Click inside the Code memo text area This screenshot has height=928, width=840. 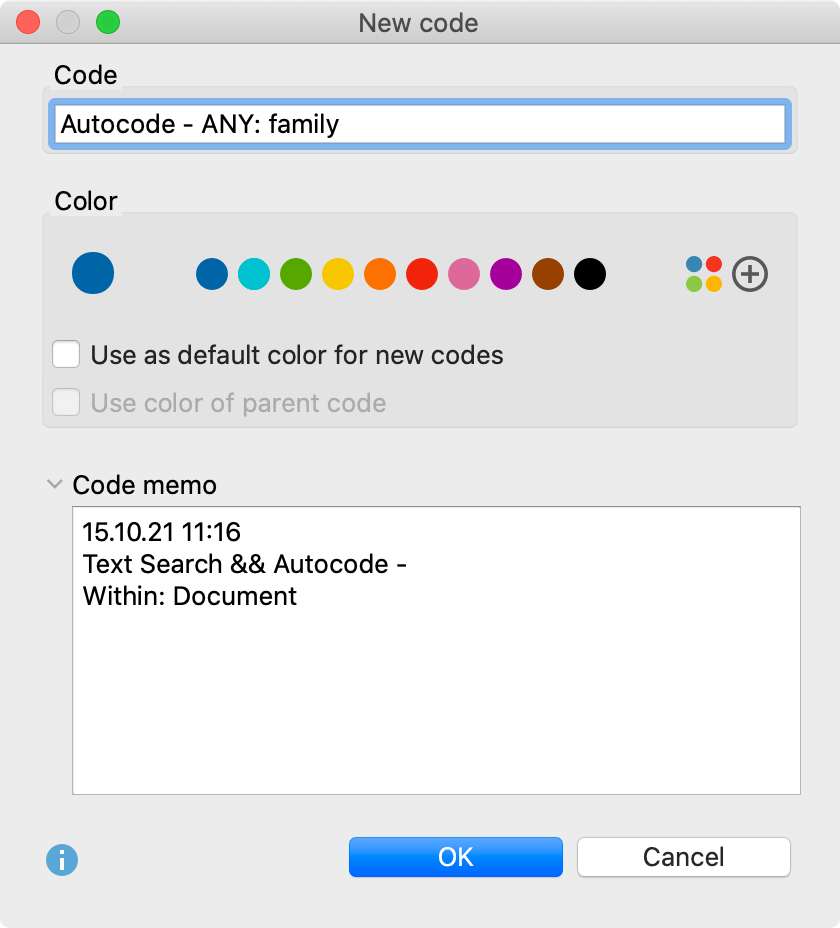tap(436, 650)
